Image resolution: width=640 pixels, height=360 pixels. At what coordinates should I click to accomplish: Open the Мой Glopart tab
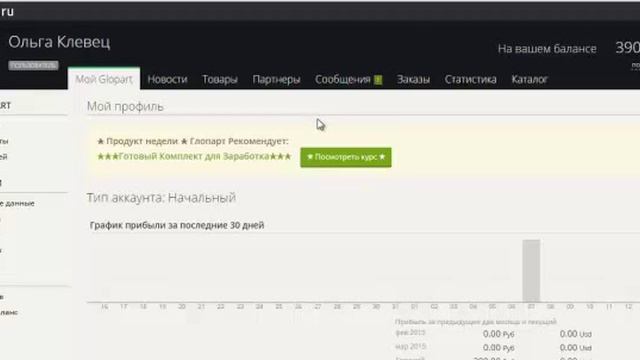click(x=104, y=79)
